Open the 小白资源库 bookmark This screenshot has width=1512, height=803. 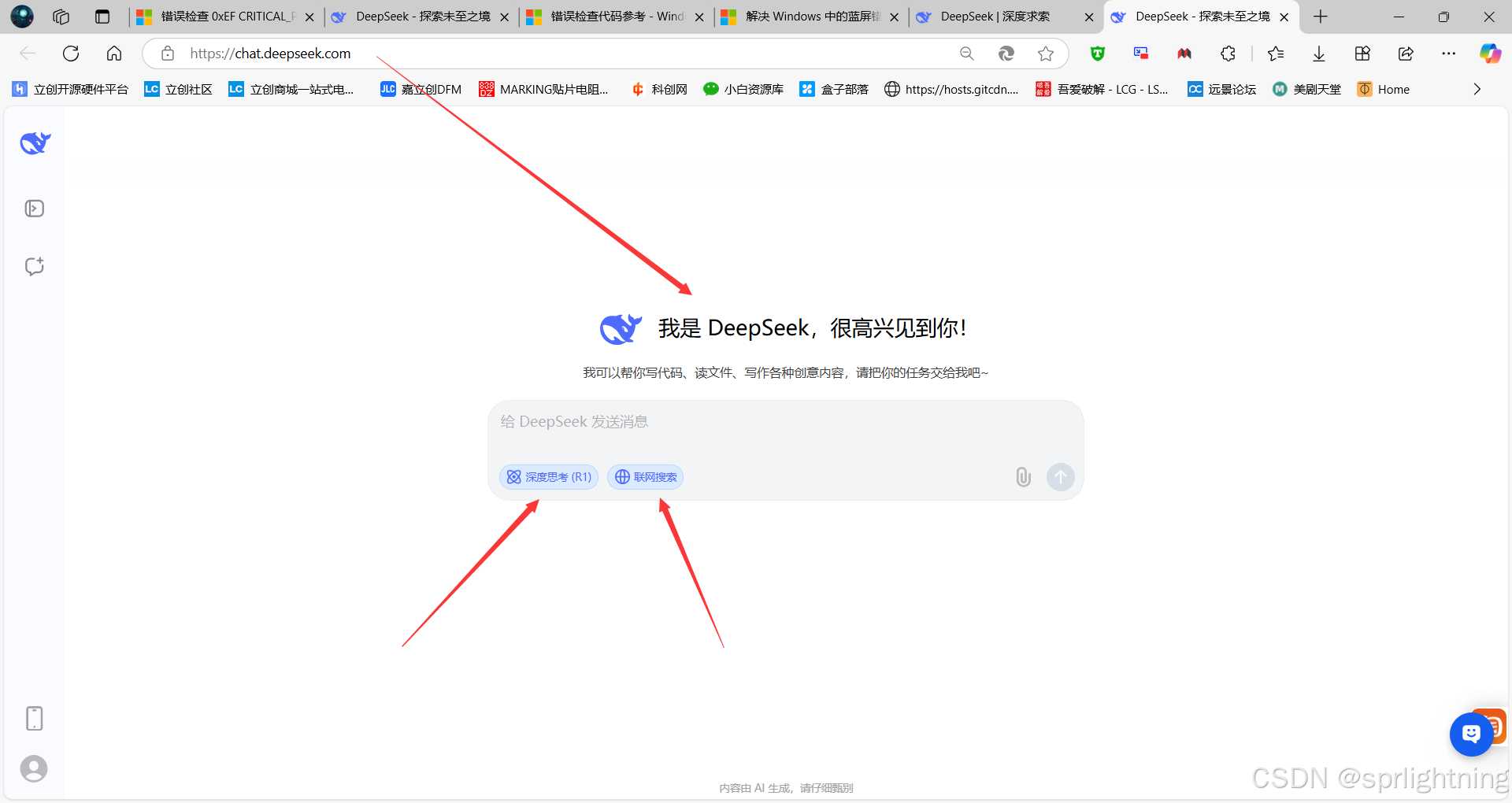[743, 89]
